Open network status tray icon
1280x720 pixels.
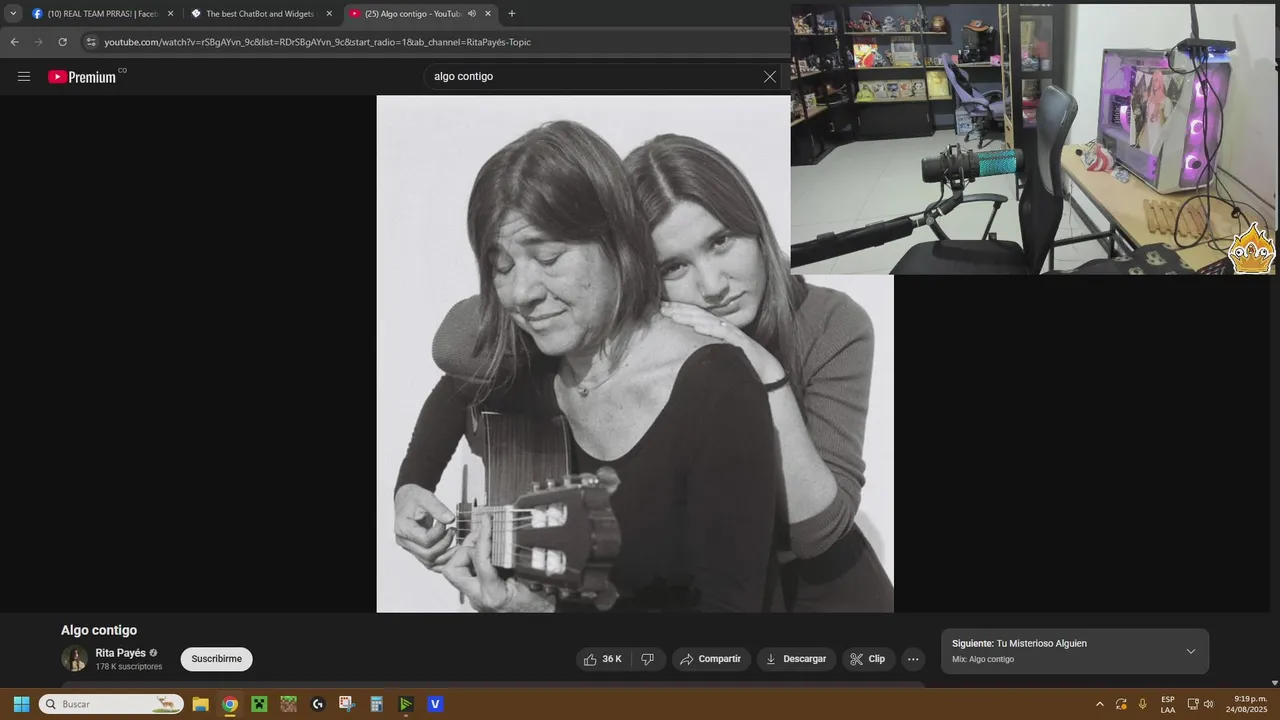pyautogui.click(x=1193, y=704)
